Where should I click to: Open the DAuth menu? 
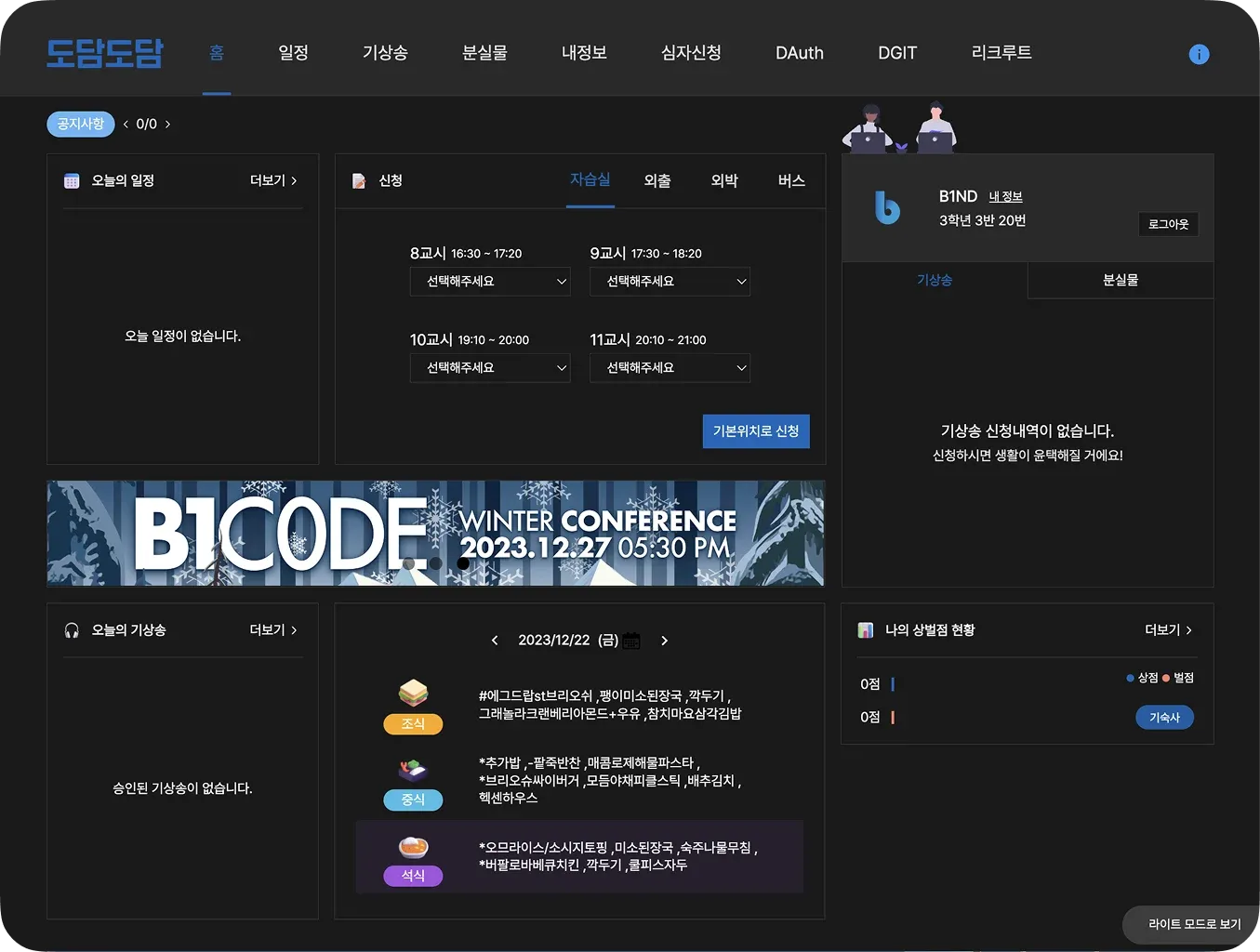pyautogui.click(x=800, y=53)
